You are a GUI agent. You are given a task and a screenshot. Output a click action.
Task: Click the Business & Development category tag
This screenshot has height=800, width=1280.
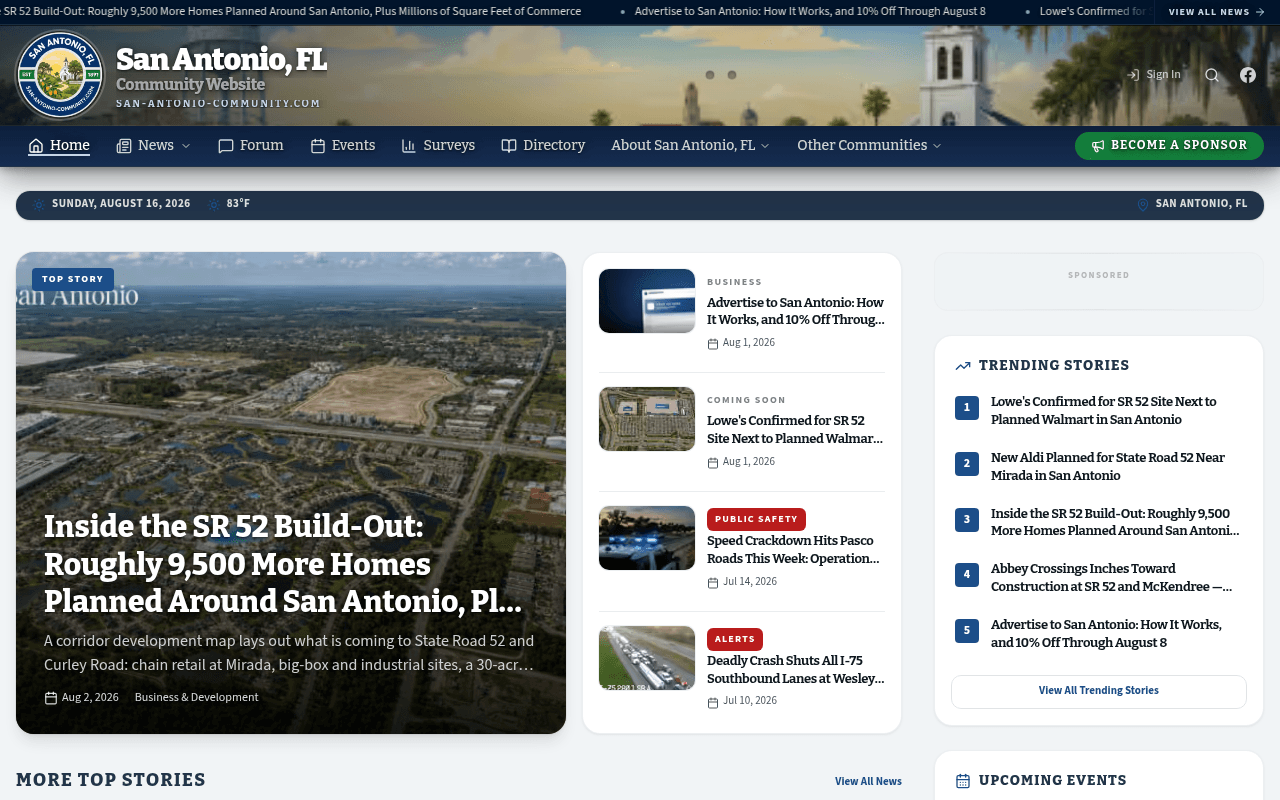pos(196,697)
